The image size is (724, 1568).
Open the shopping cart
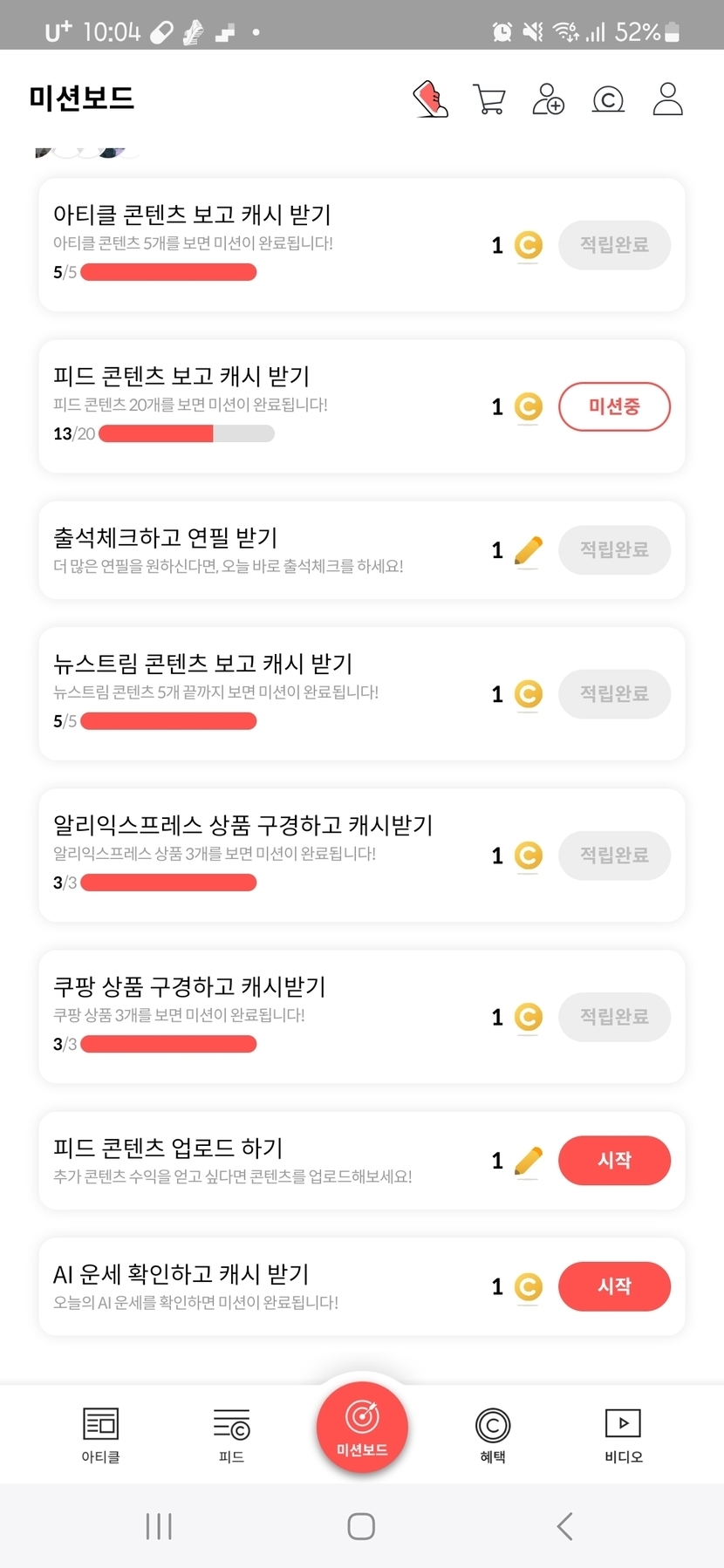[488, 99]
